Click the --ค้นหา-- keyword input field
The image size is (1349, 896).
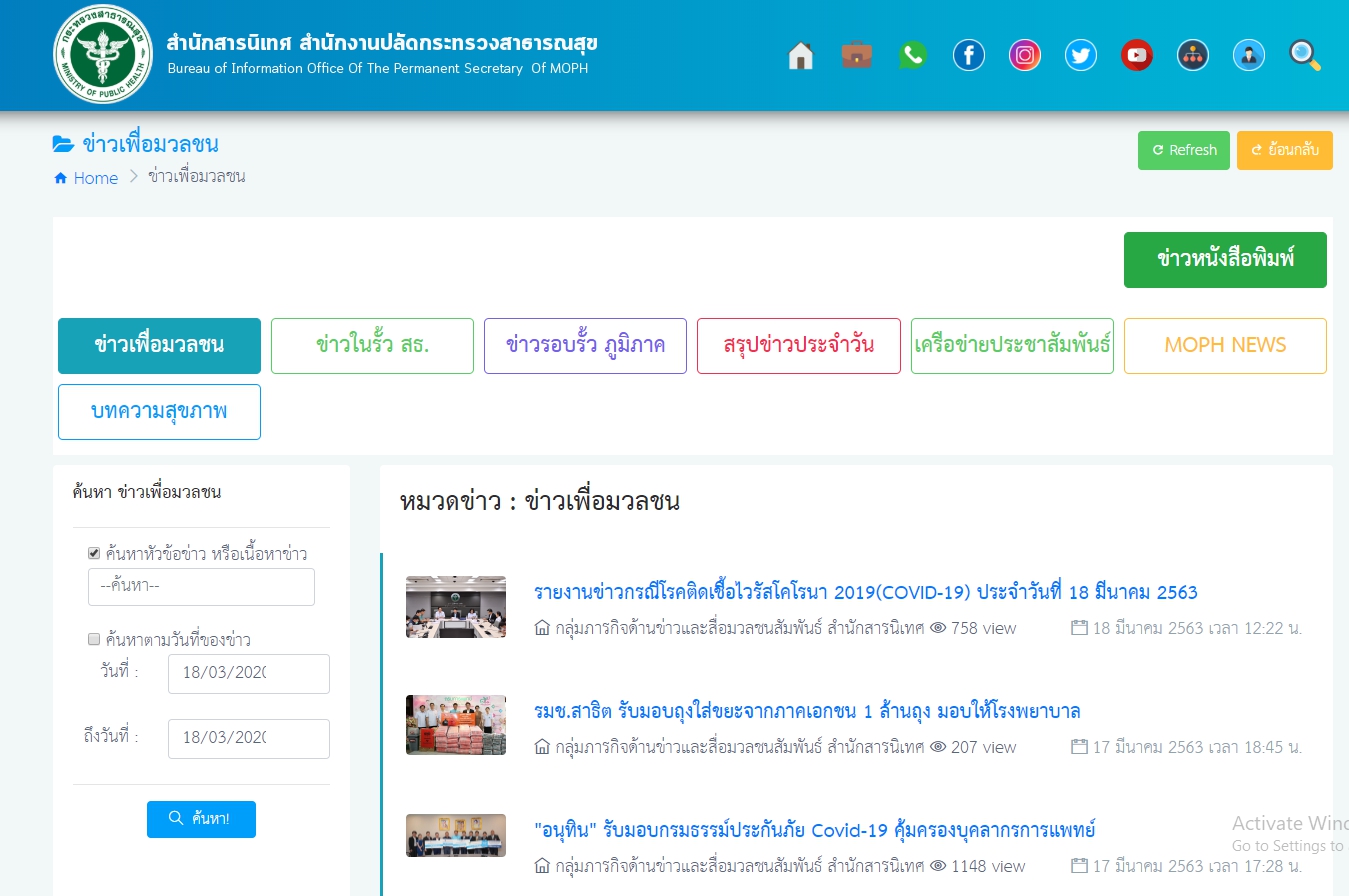click(201, 587)
